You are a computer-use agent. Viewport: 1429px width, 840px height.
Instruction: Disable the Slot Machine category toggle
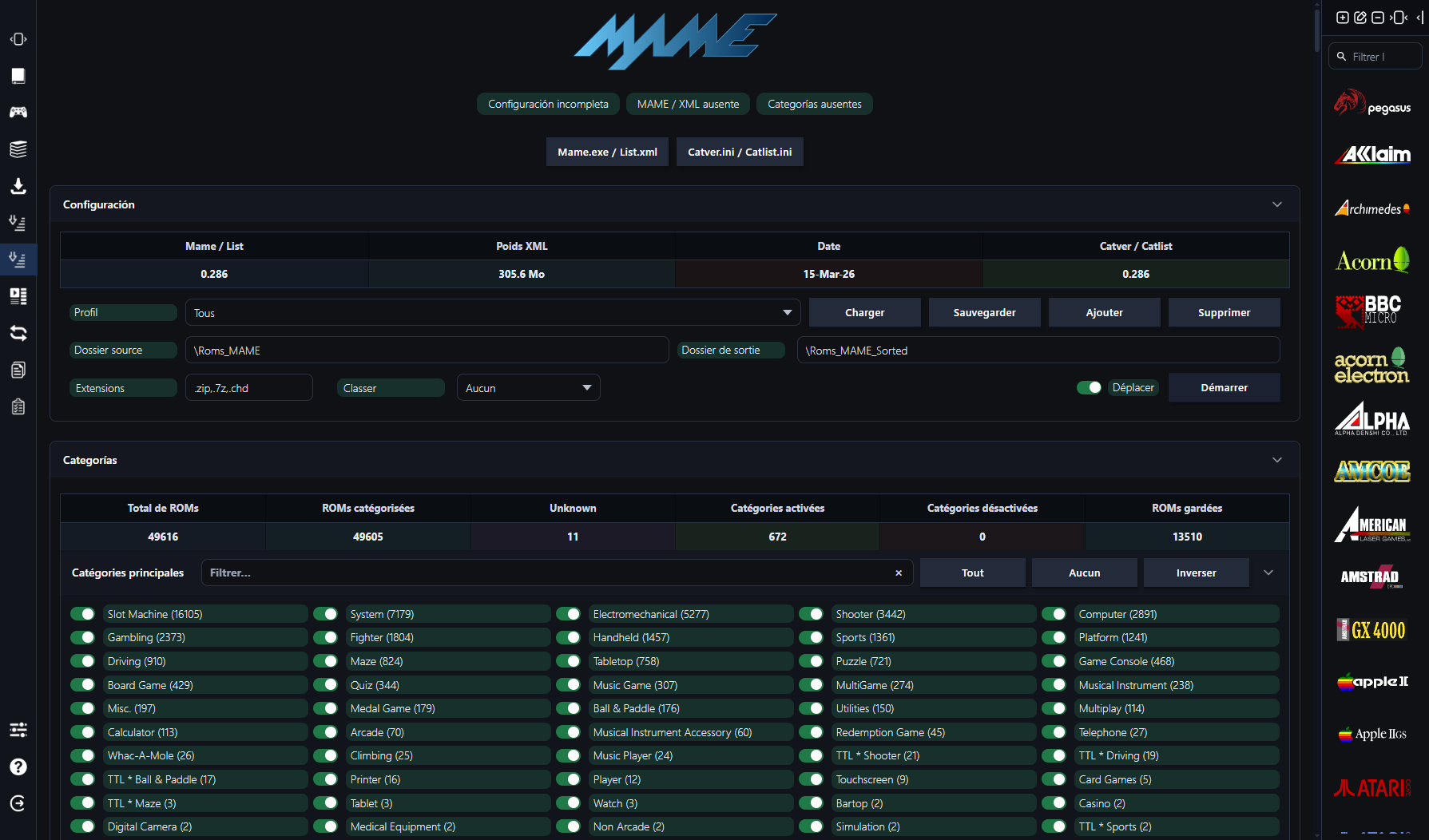[x=82, y=614]
